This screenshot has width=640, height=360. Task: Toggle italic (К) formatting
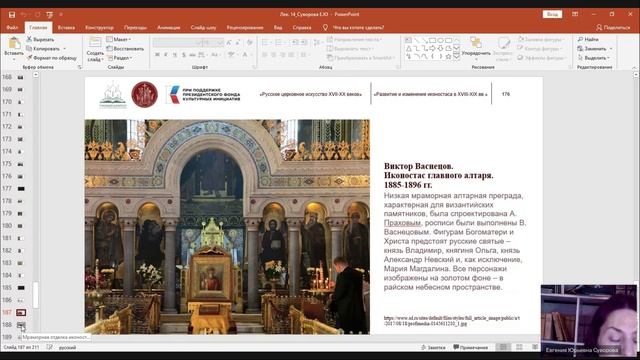click(166, 55)
